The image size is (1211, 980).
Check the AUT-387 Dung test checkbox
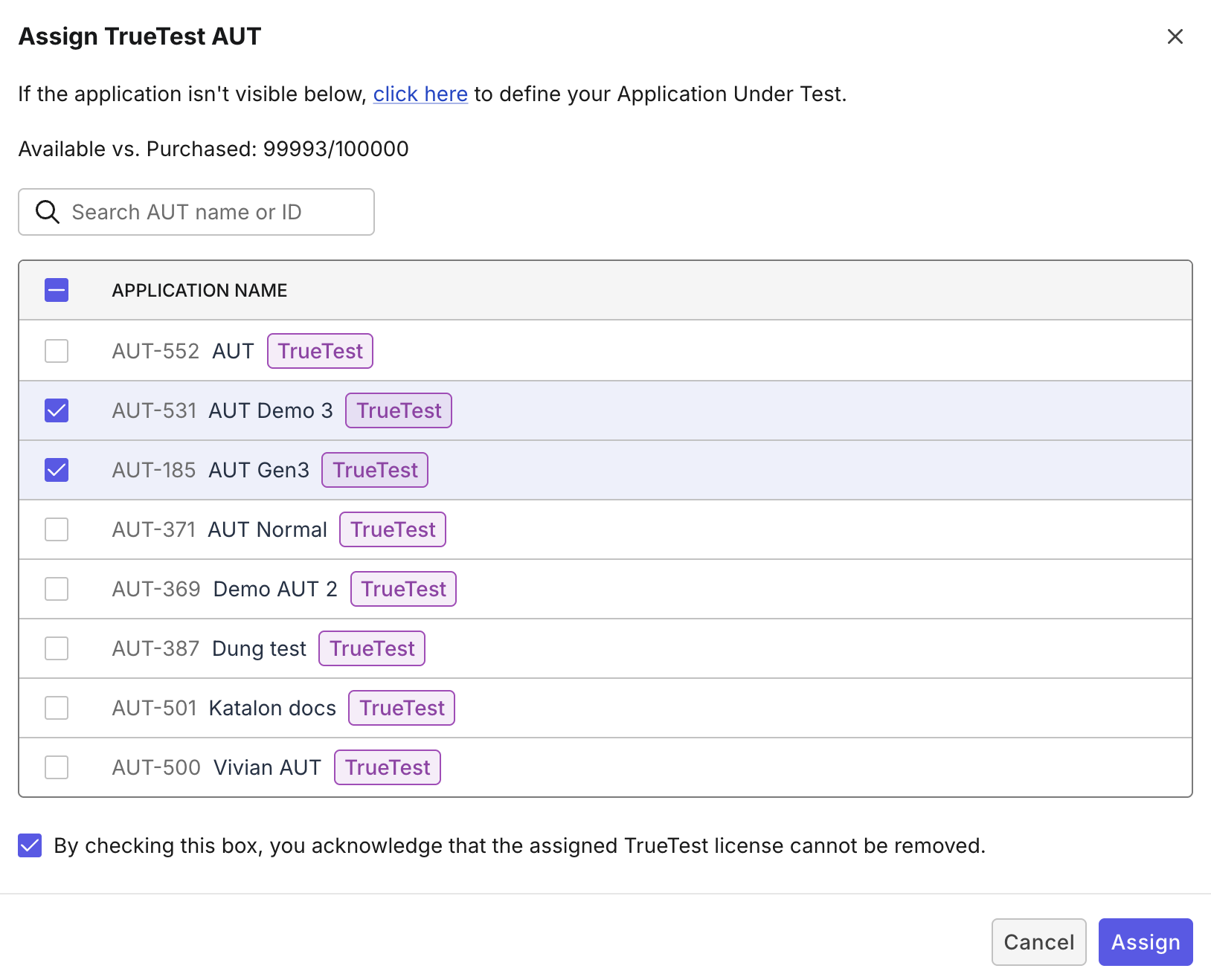pos(57,648)
